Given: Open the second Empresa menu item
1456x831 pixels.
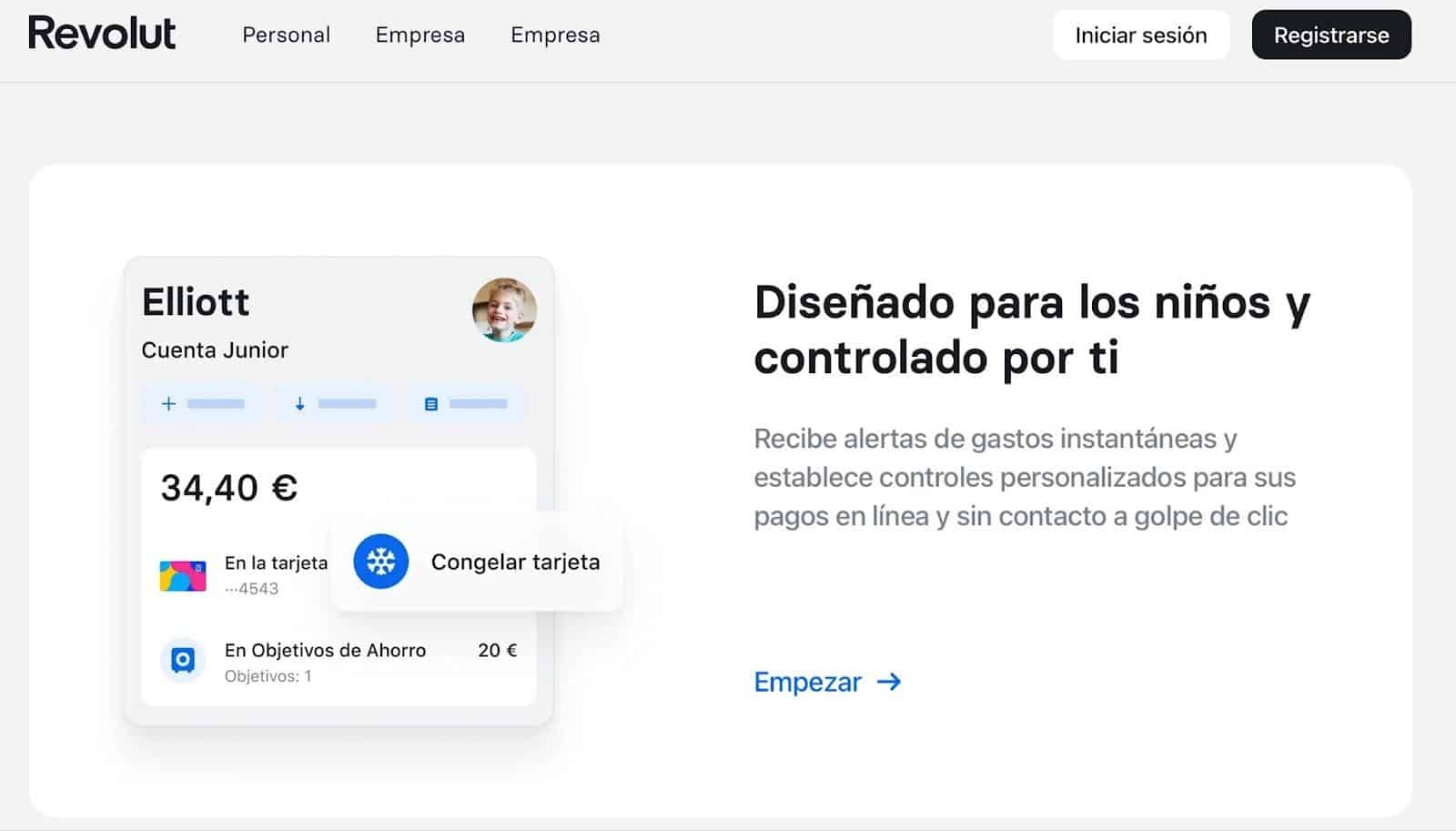Looking at the screenshot, I should (555, 35).
